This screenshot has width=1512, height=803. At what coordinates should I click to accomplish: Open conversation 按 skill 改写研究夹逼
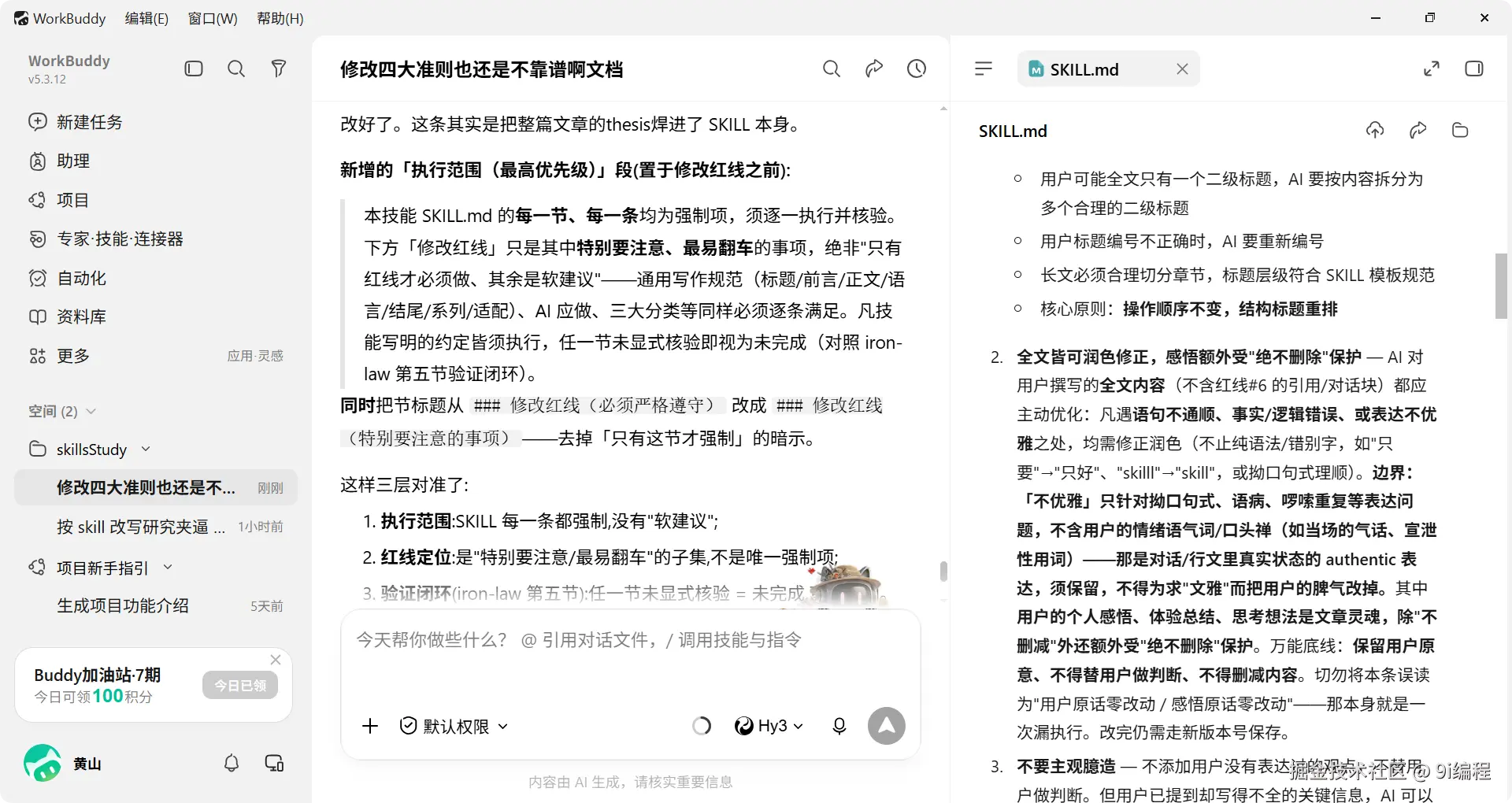(156, 527)
